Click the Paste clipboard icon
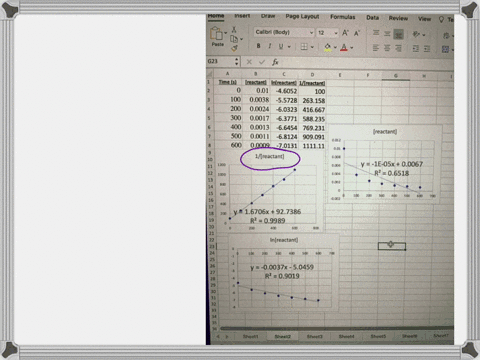This screenshot has height=360, width=480. 216,33
